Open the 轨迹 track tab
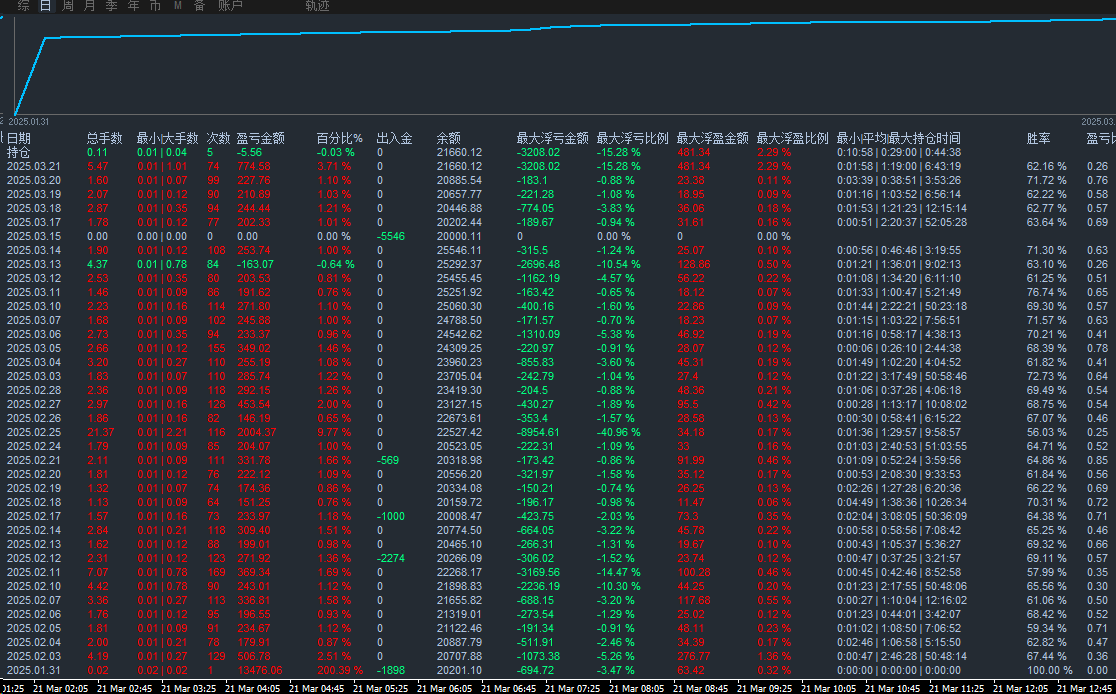Viewport: 1116px width, 694px height. 317,6
